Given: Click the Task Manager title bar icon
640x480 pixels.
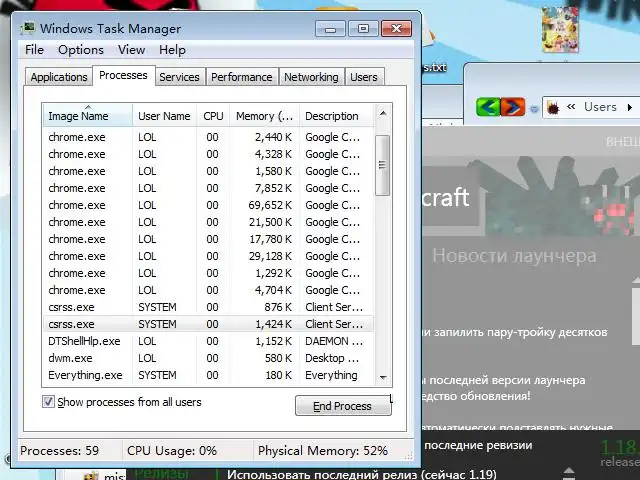Looking at the screenshot, I should (x=27, y=29).
